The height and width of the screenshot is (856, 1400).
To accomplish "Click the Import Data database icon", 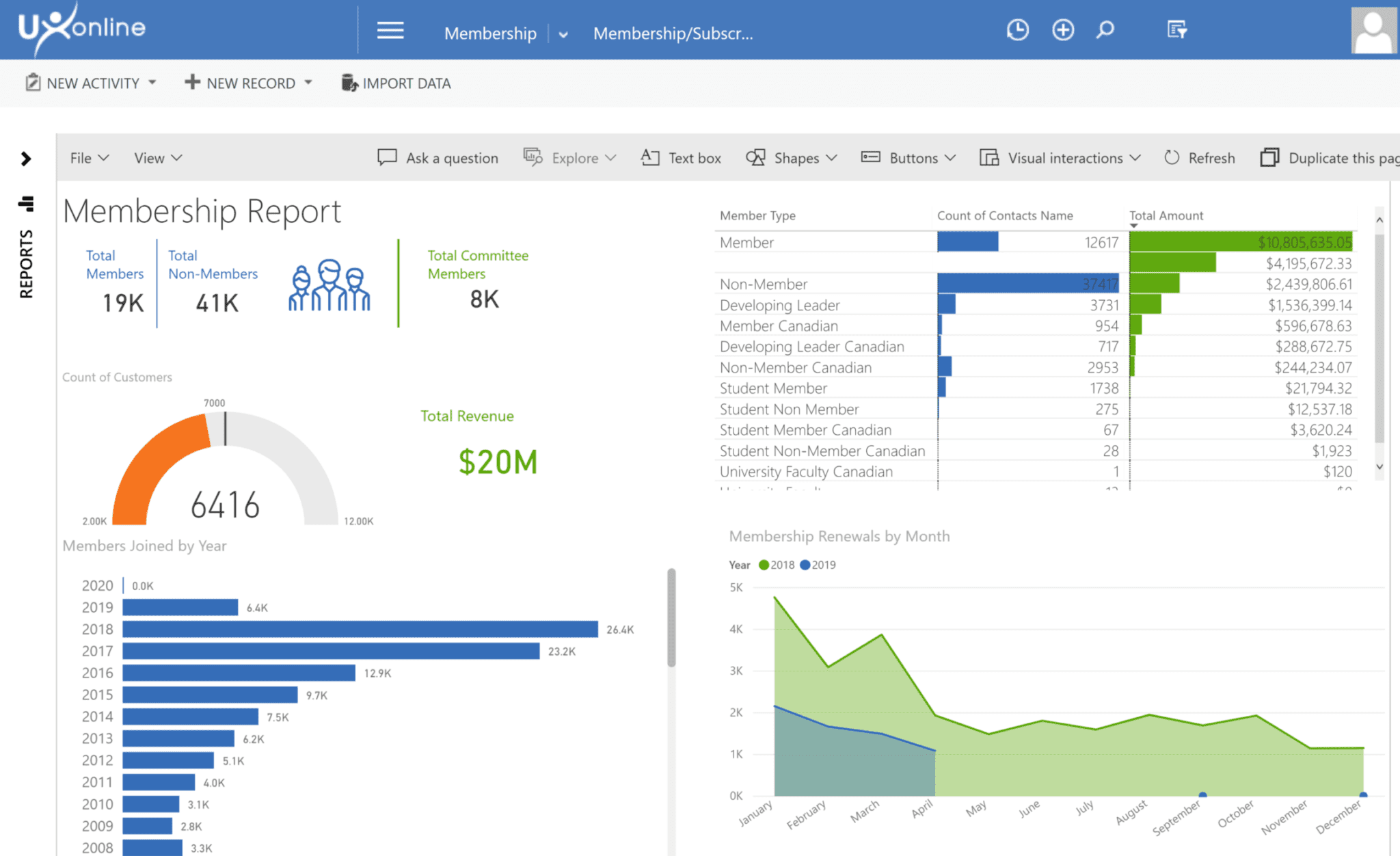I will coord(349,83).
